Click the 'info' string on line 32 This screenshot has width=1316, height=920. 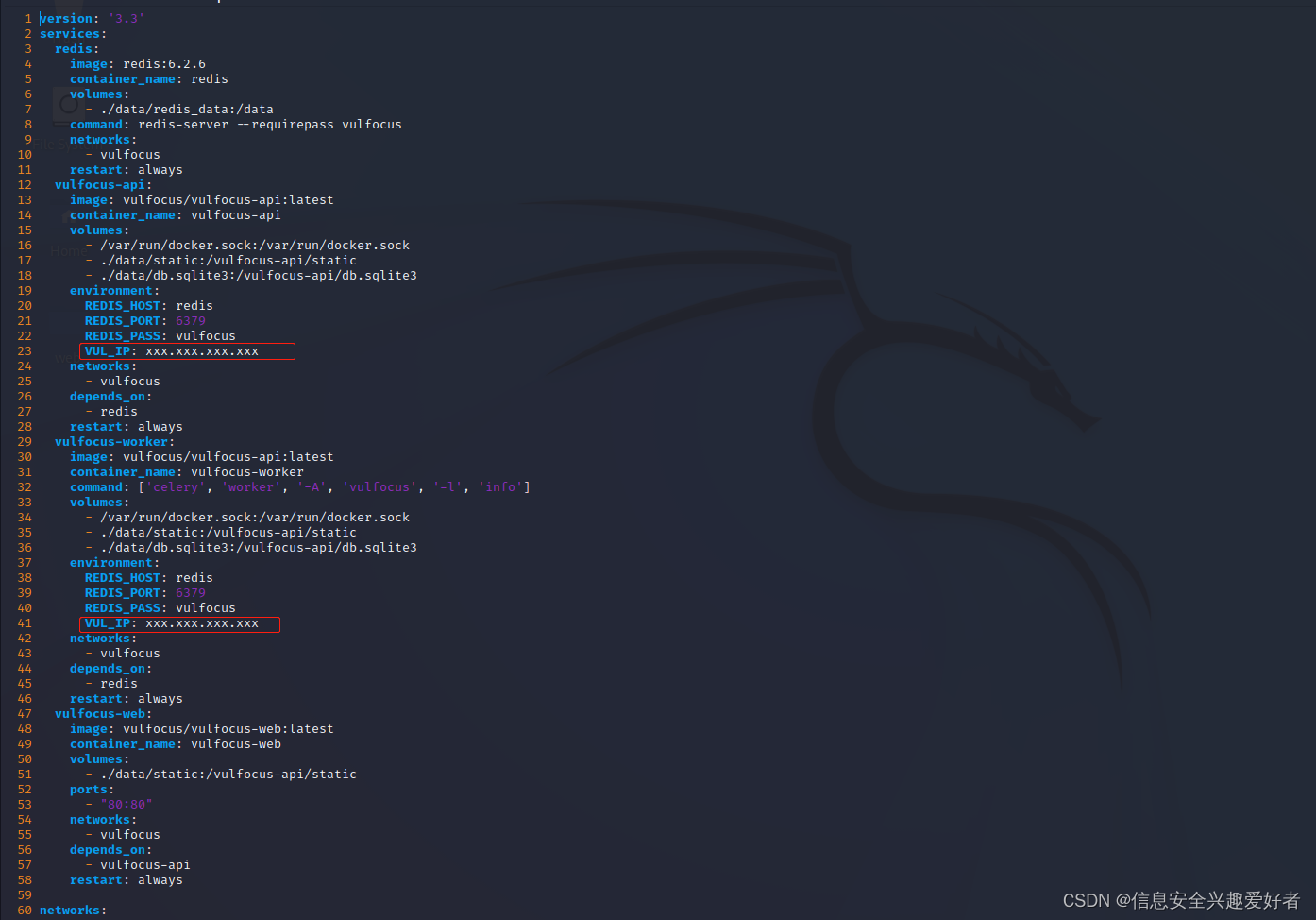pos(501,486)
